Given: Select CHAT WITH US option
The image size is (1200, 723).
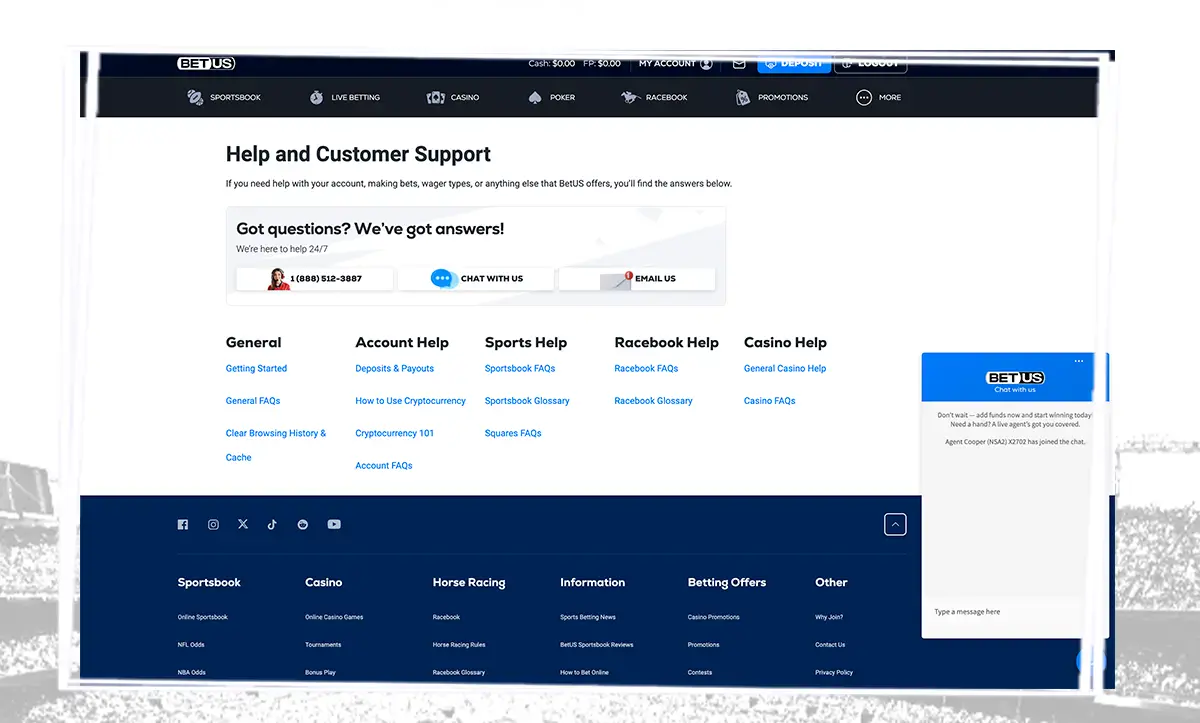Looking at the screenshot, I should [476, 279].
